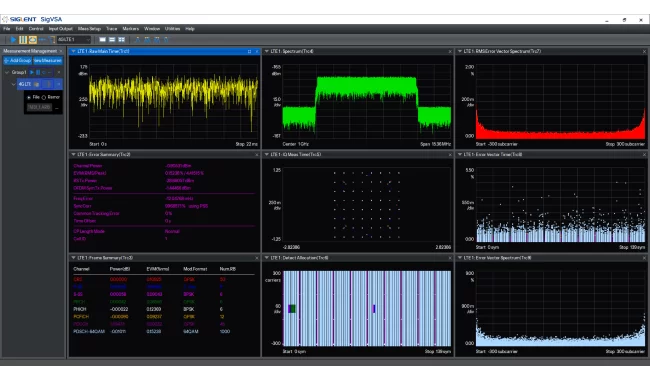650x380 pixels.
Task: Close the Frame Summary panel
Action: [x=257, y=258]
